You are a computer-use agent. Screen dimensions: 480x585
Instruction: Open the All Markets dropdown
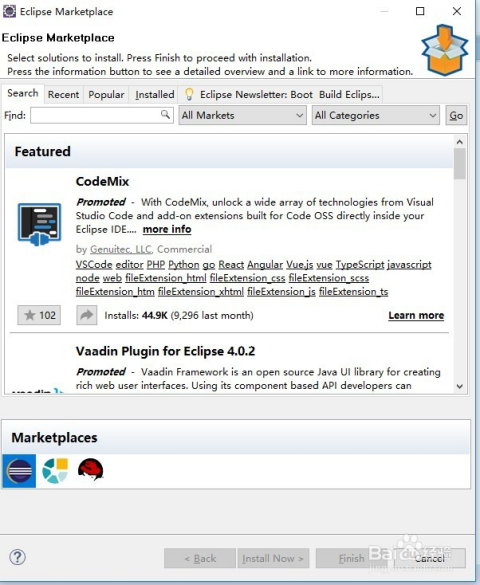242,115
